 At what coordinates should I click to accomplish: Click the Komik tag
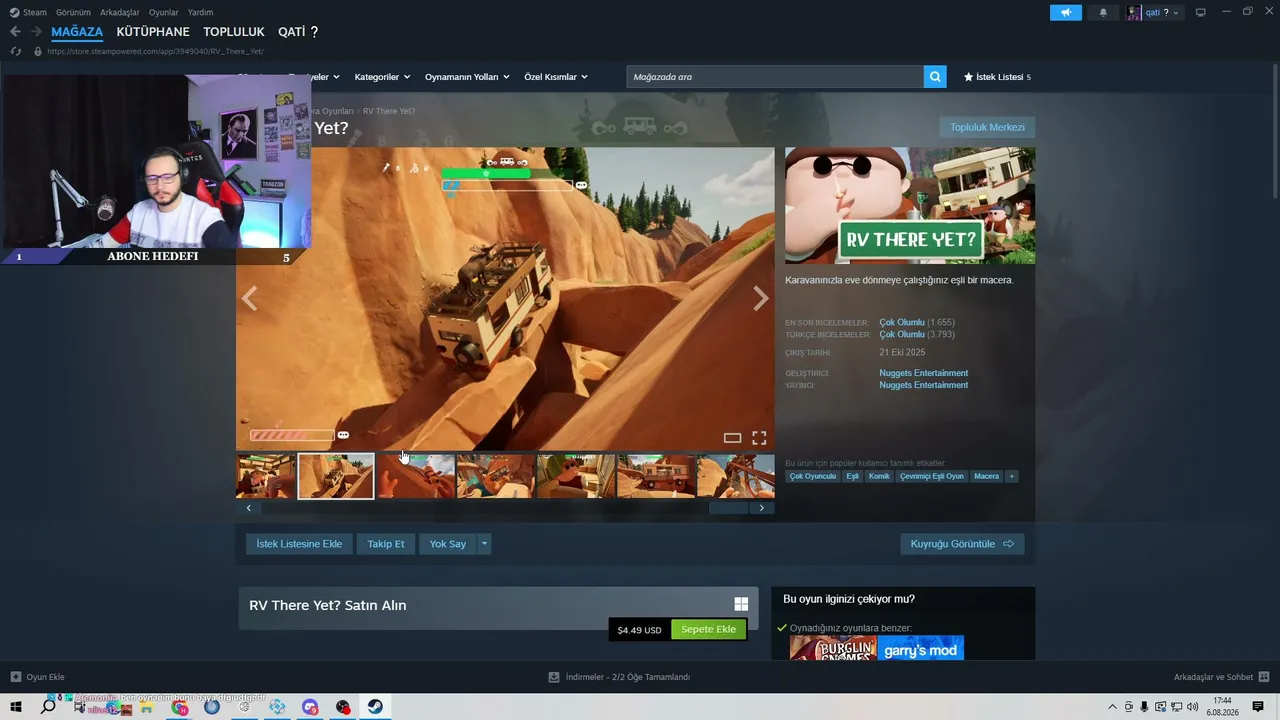pyautogui.click(x=879, y=476)
